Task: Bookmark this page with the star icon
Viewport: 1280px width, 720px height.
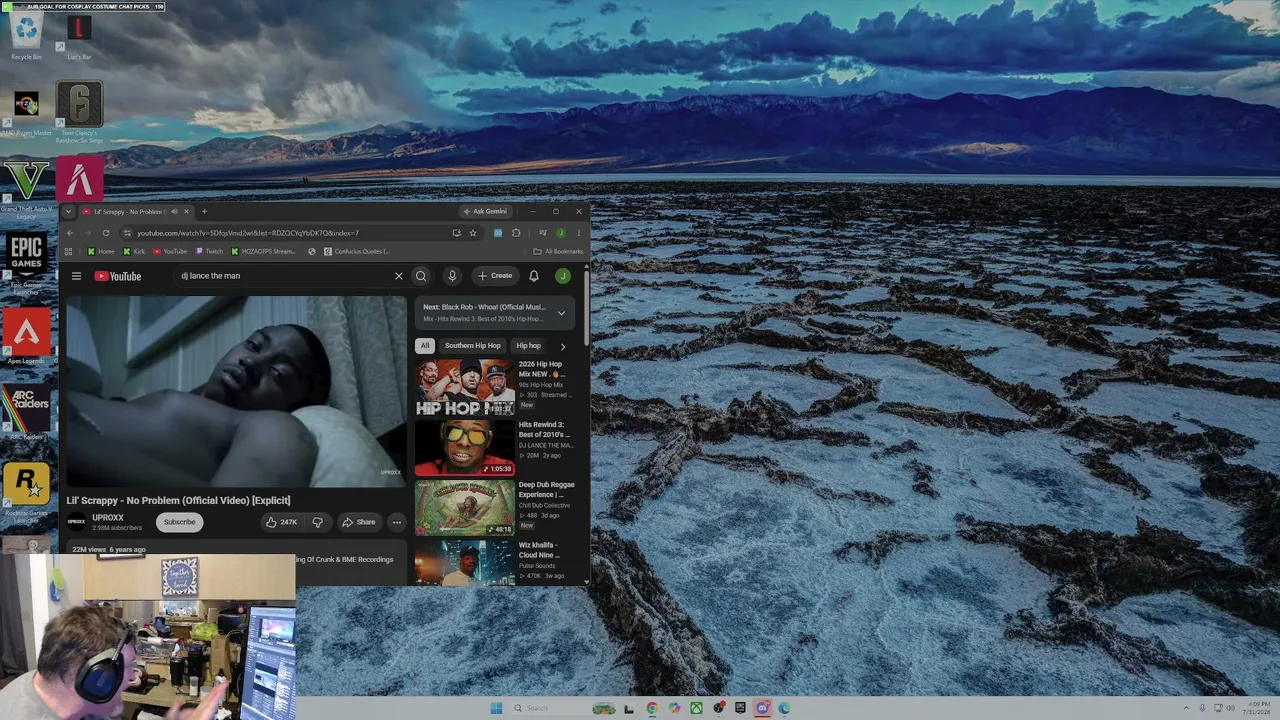Action: tap(473, 233)
